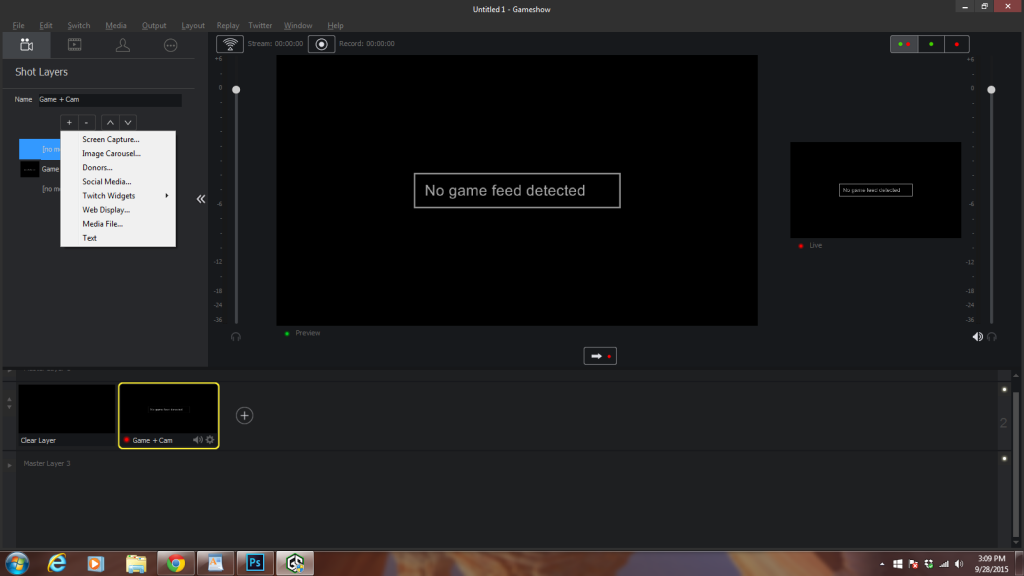Click the headphone monitor icon under preview

235,337
